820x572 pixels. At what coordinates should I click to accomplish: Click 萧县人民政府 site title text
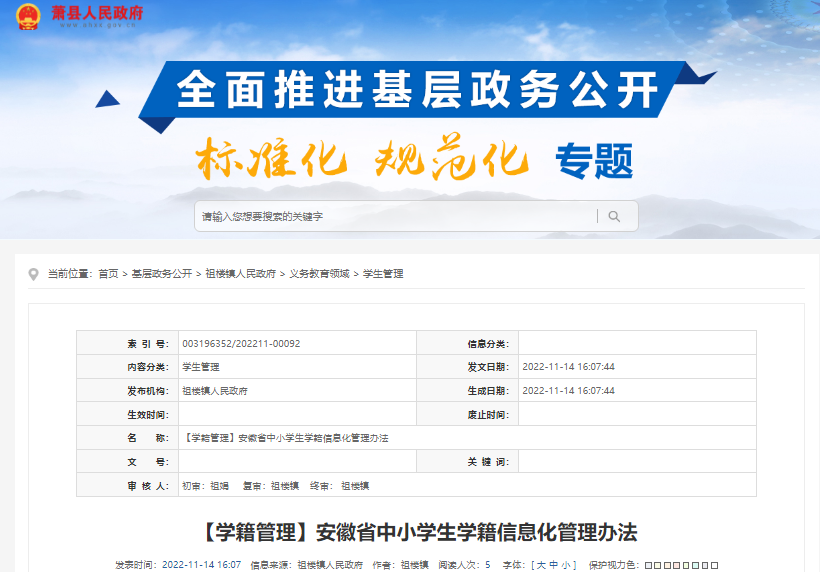pos(97,13)
